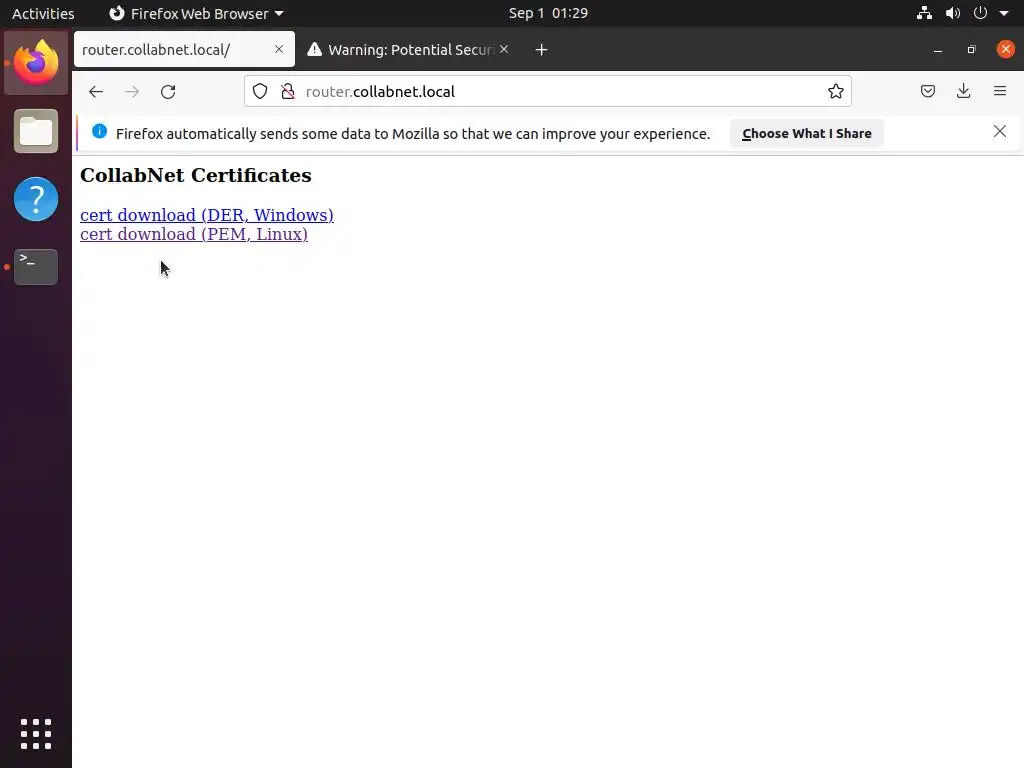
Task: Open the Help app in dock
Action: (36, 199)
